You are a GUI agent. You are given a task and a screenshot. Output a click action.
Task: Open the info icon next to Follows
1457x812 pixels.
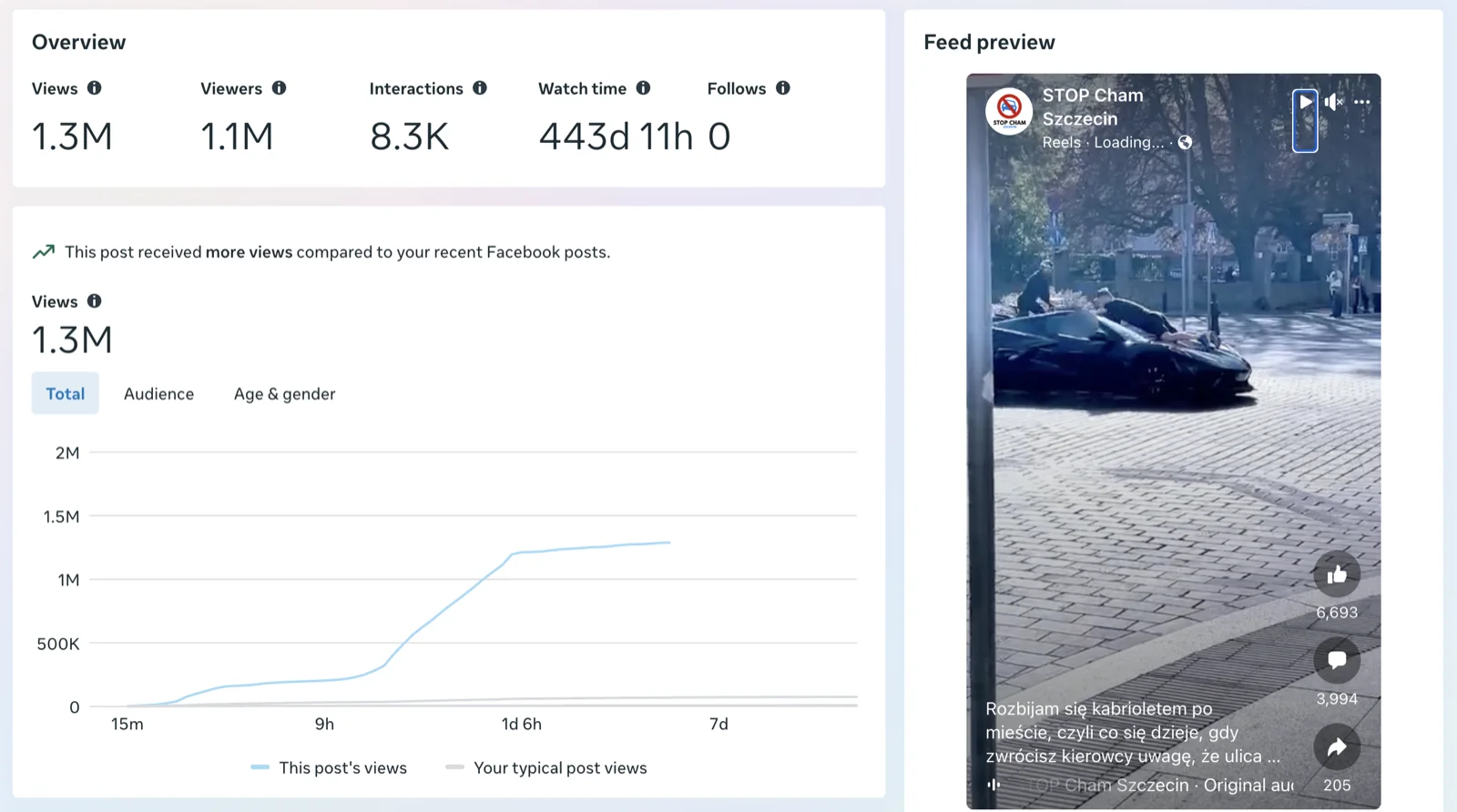pos(783,88)
